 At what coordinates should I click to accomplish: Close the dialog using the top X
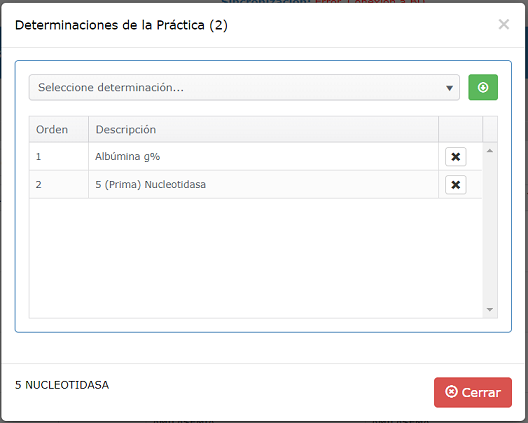(504, 24)
